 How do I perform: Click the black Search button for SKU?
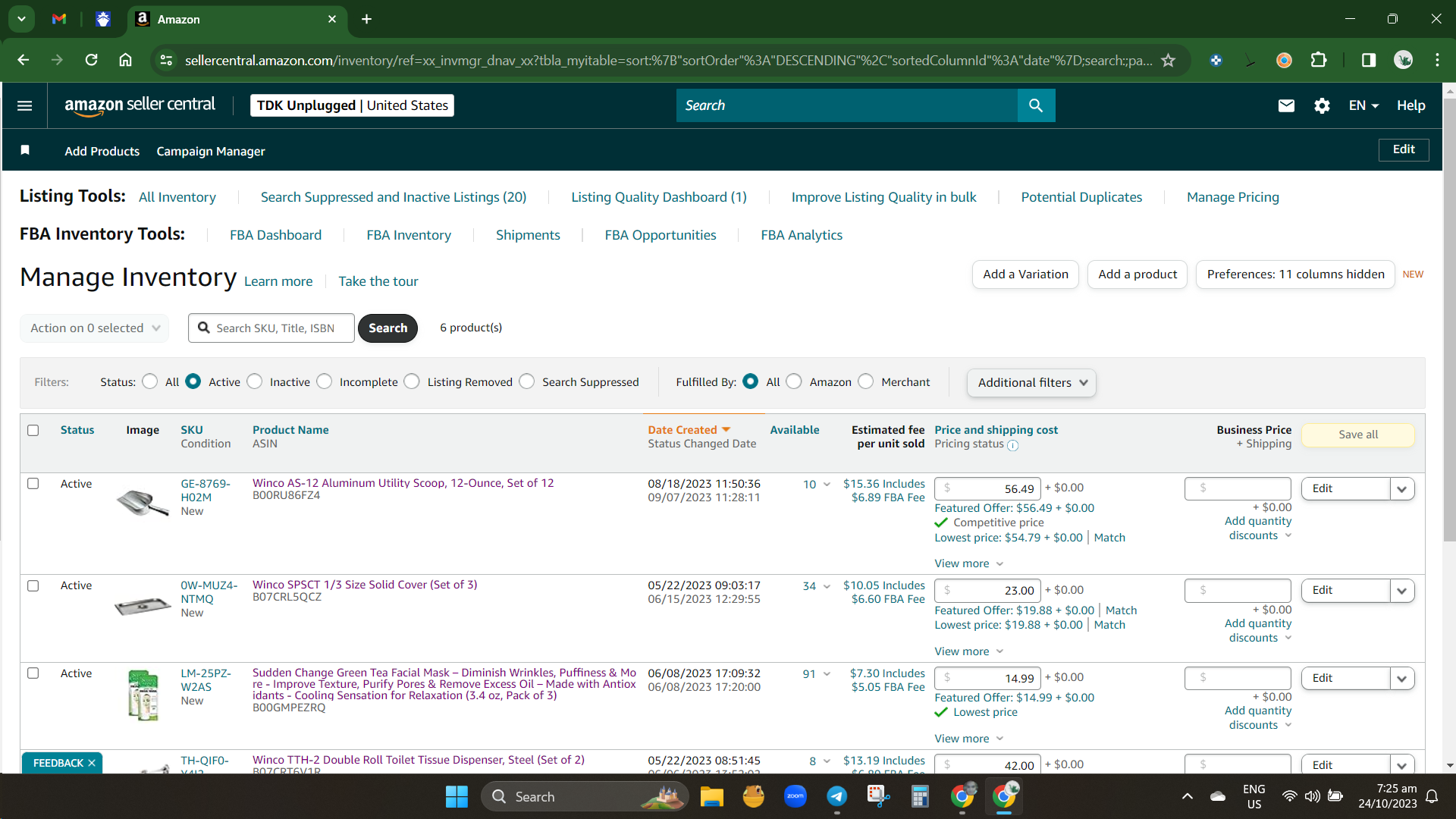(388, 328)
